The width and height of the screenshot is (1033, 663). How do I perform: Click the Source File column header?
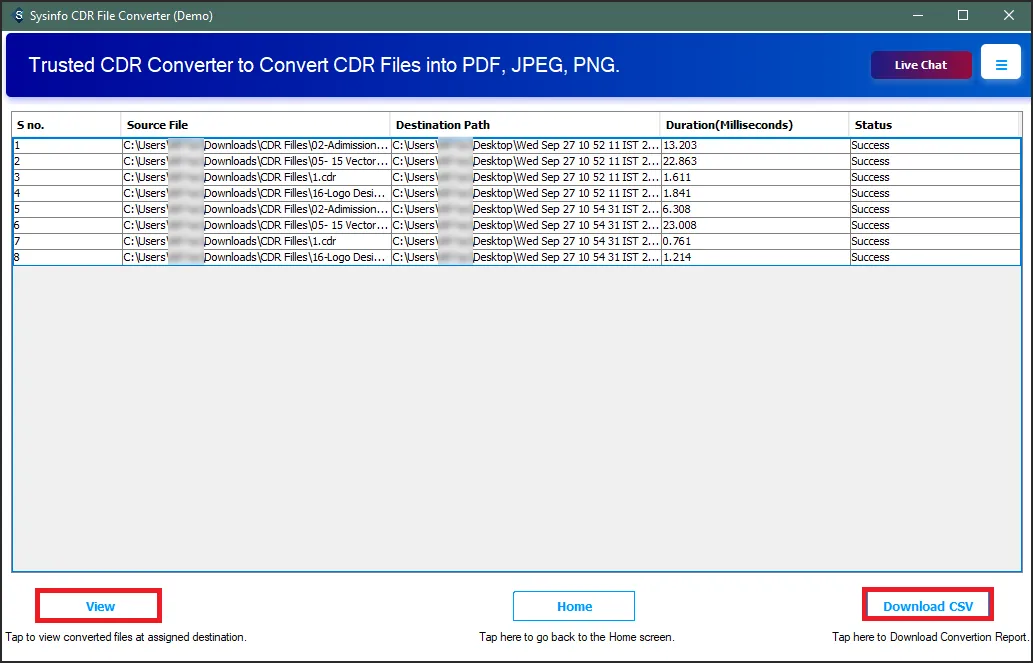click(x=255, y=125)
